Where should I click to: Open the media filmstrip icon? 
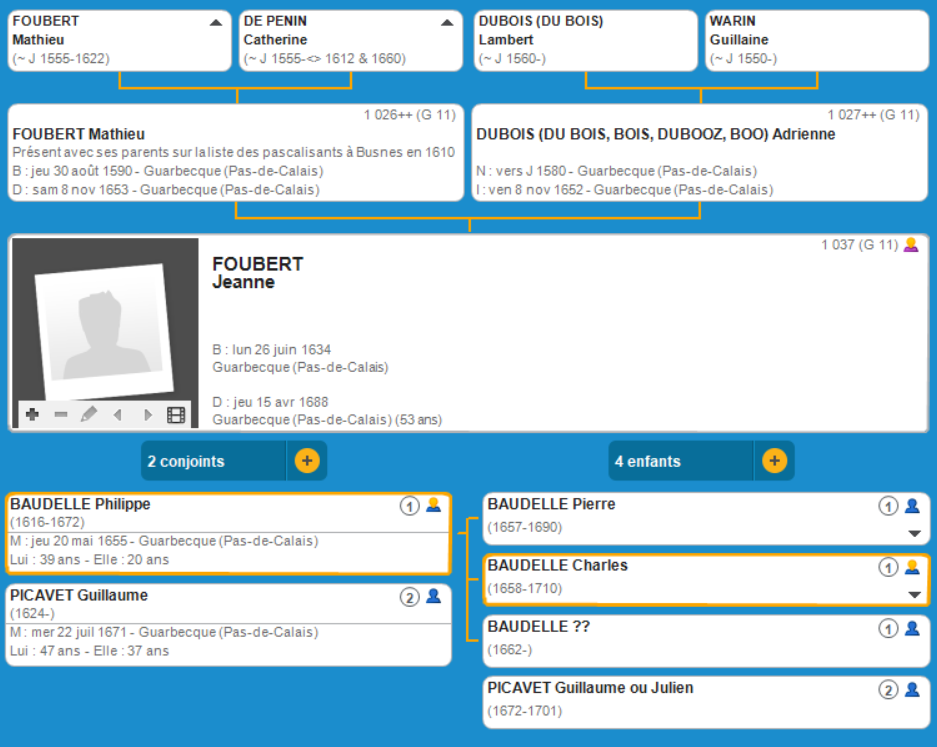(176, 415)
